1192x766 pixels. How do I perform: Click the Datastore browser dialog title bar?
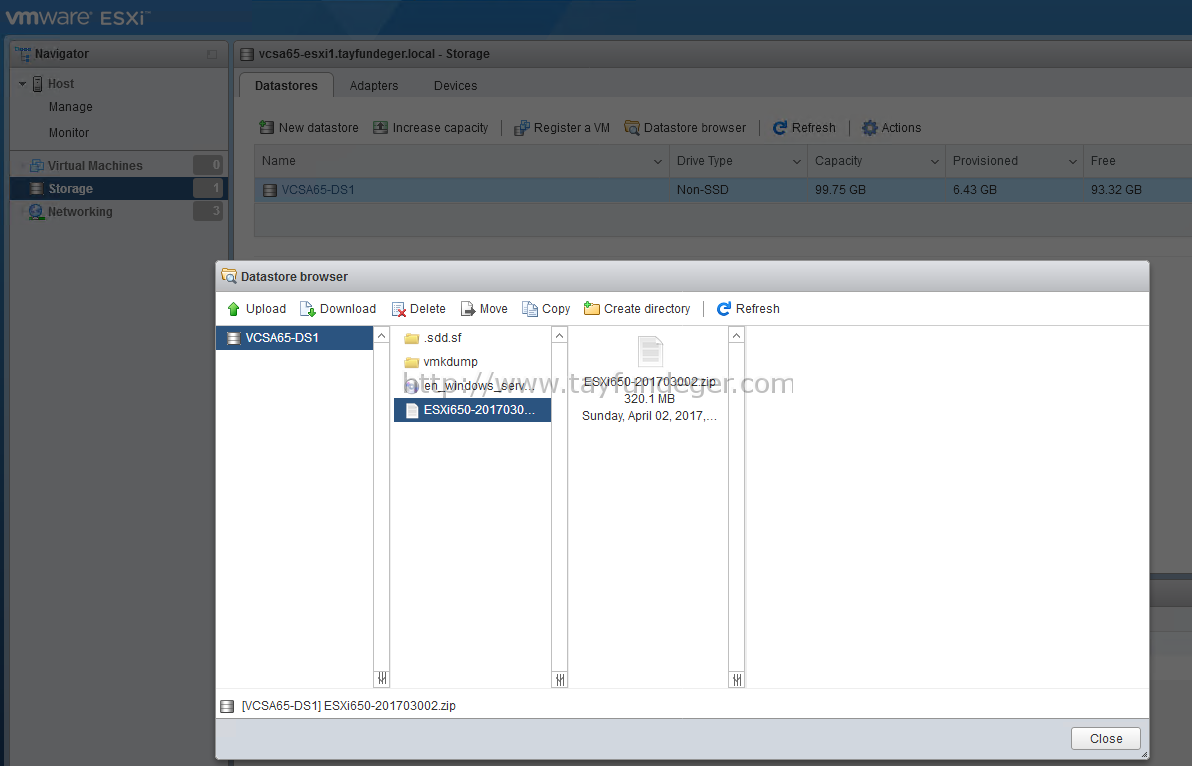click(682, 277)
